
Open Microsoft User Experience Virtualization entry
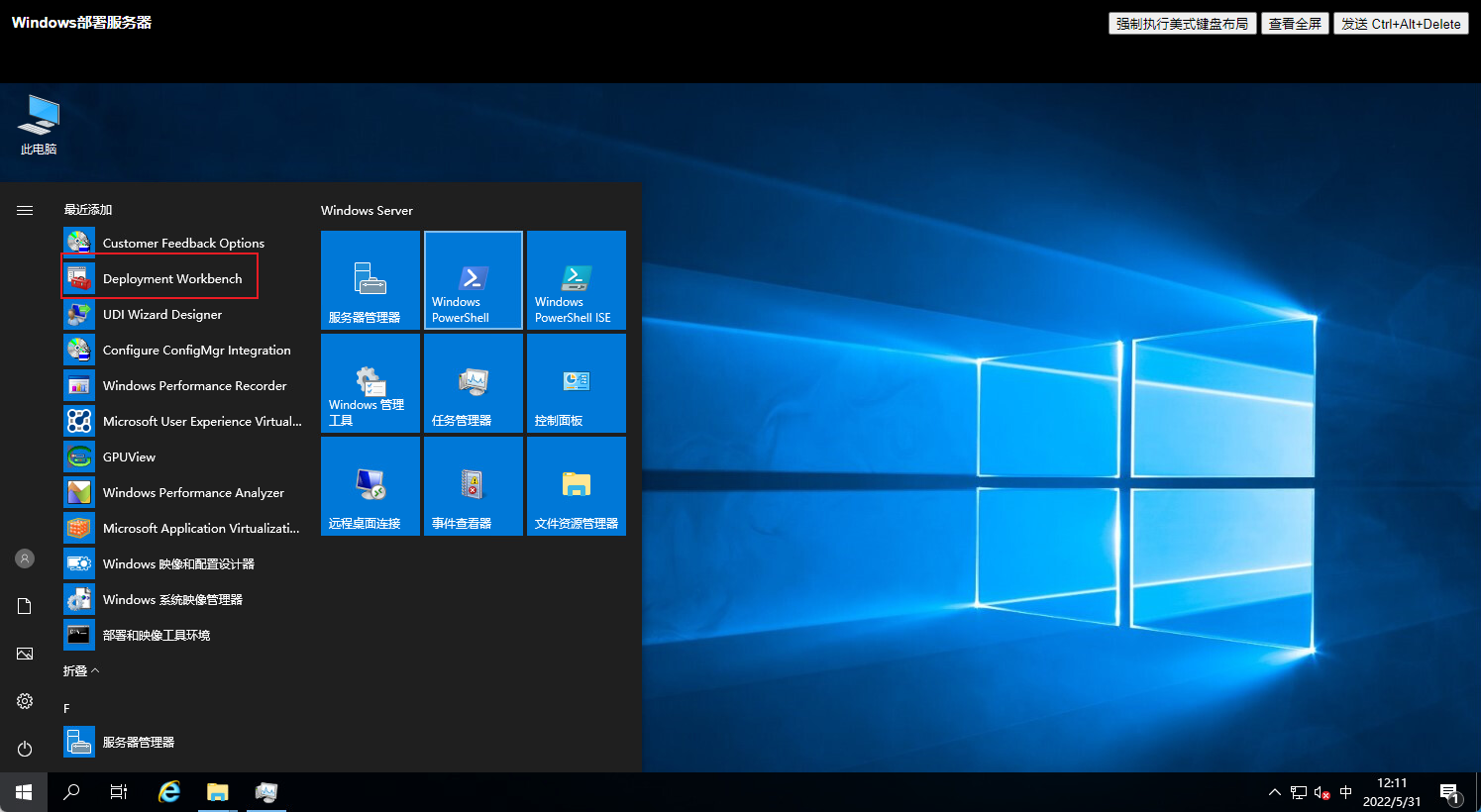183,421
